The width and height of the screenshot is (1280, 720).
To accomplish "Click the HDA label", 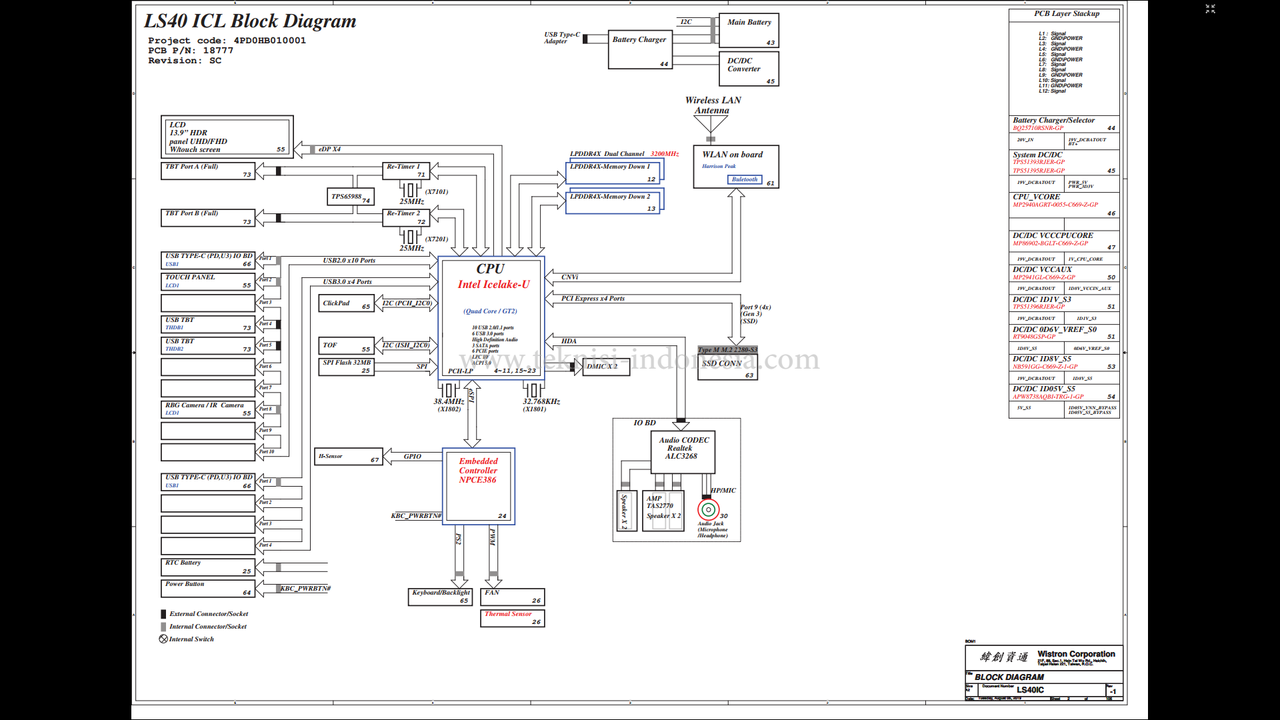I will [568, 341].
